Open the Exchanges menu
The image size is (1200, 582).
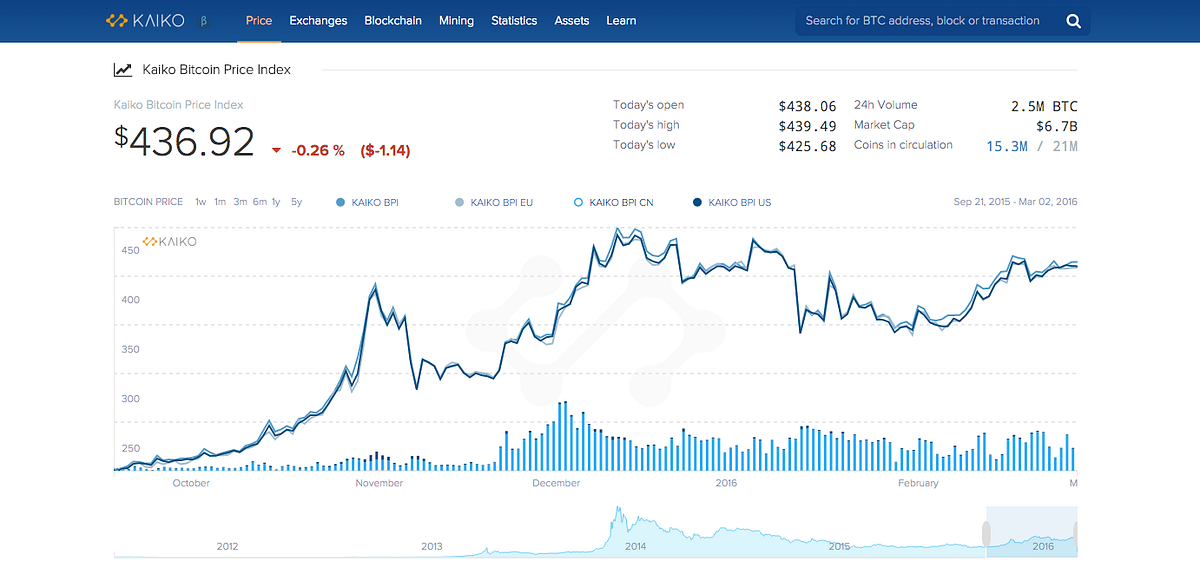[x=318, y=21]
